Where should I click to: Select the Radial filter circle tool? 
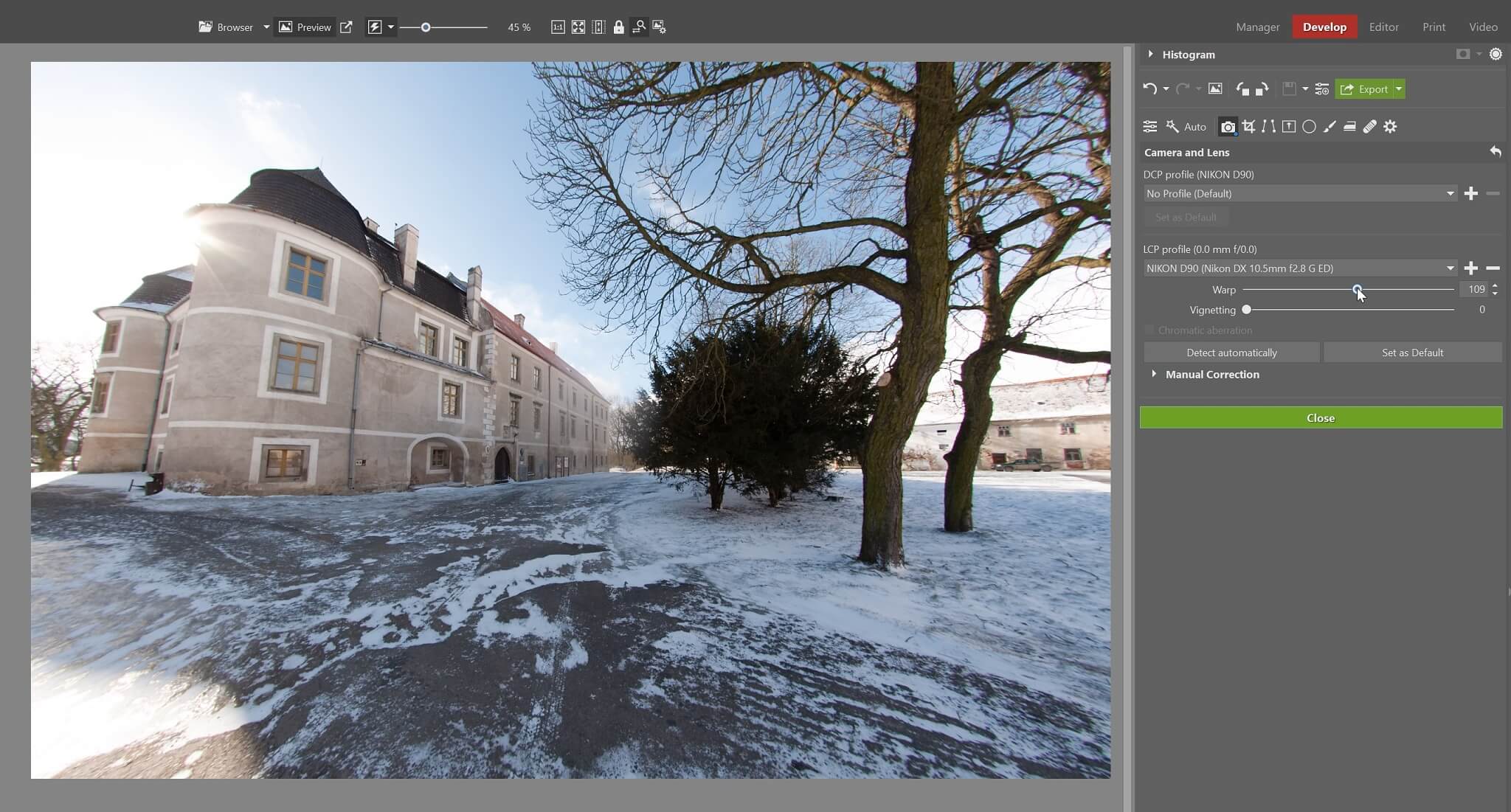pyautogui.click(x=1309, y=126)
